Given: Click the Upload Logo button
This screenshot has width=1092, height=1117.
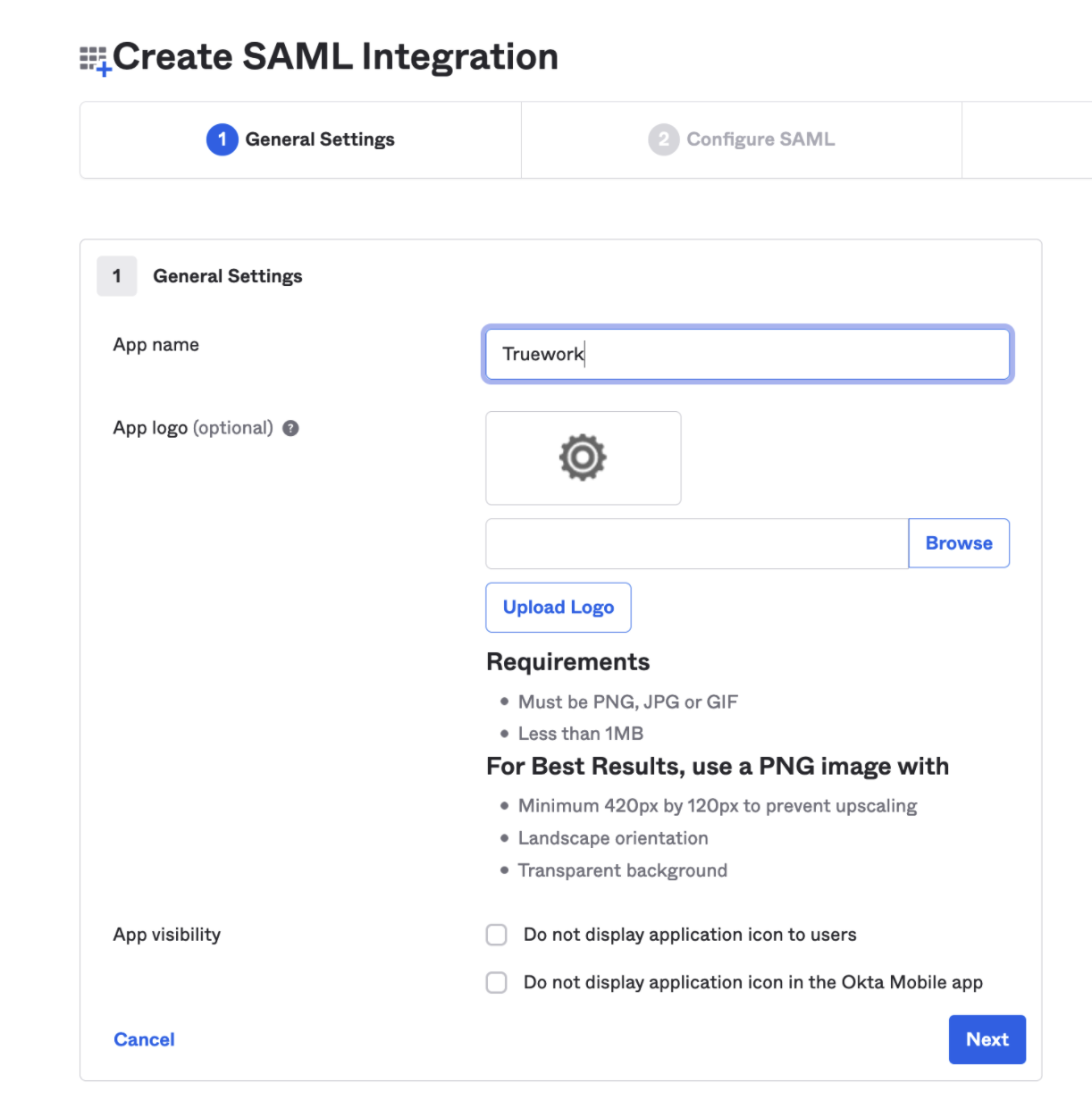Looking at the screenshot, I should click(x=559, y=608).
